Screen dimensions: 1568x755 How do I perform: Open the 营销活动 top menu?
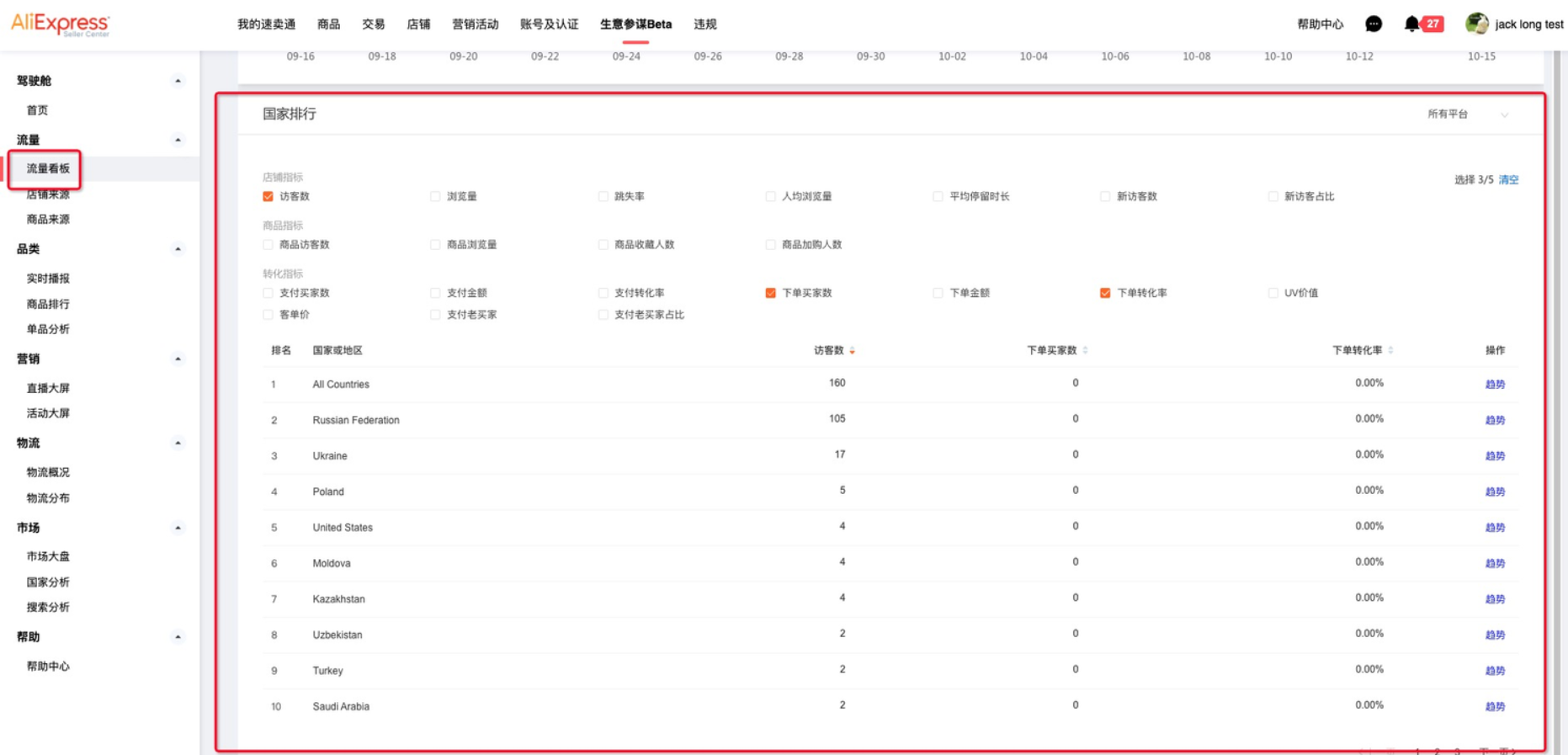475,24
